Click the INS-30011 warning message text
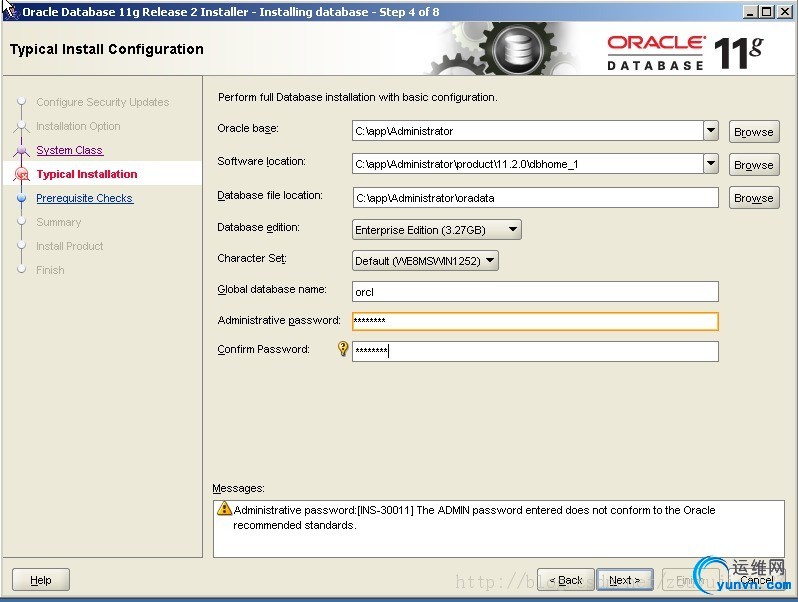The width and height of the screenshot is (798, 602). [474, 518]
